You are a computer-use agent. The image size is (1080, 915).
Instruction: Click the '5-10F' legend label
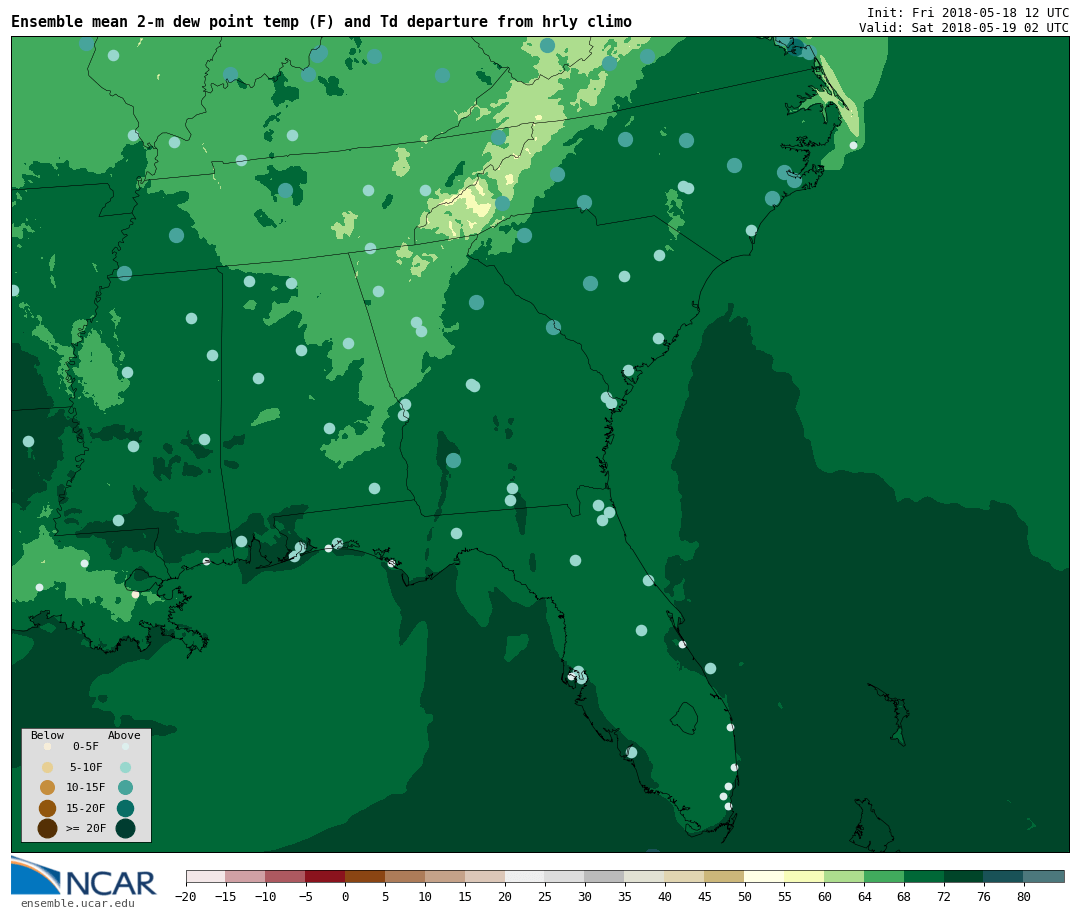pyautogui.click(x=86, y=767)
